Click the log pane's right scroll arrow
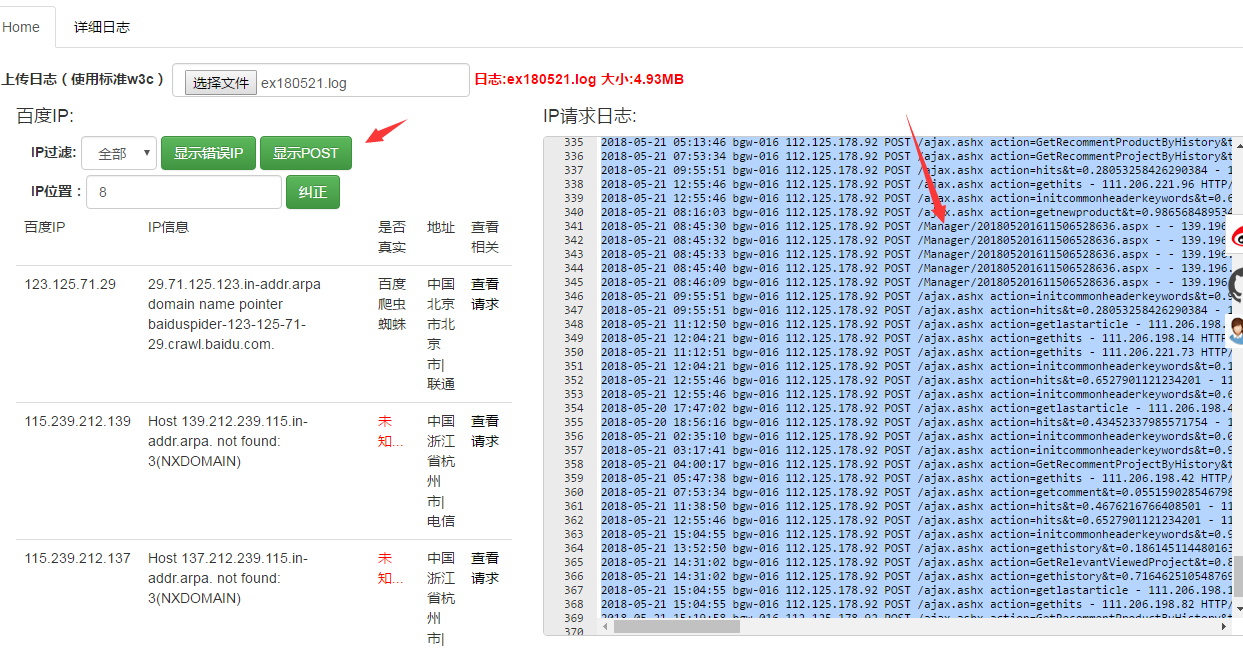Viewport: 1243px width, 650px height. click(1225, 627)
